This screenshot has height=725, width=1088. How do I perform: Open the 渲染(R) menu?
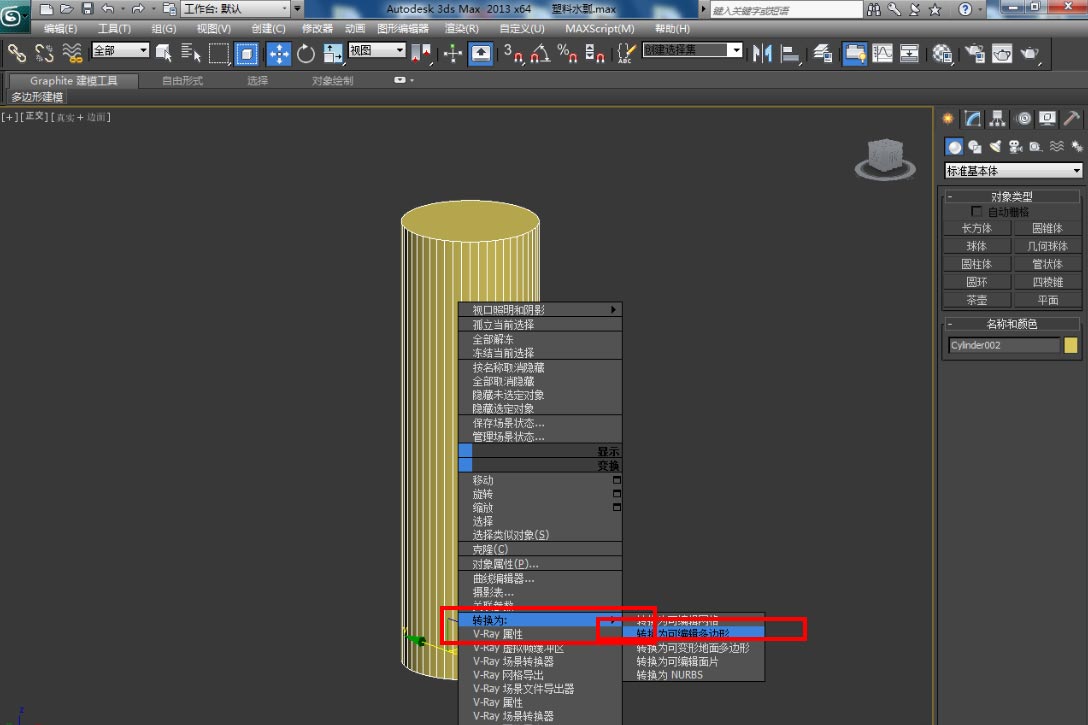(x=461, y=29)
